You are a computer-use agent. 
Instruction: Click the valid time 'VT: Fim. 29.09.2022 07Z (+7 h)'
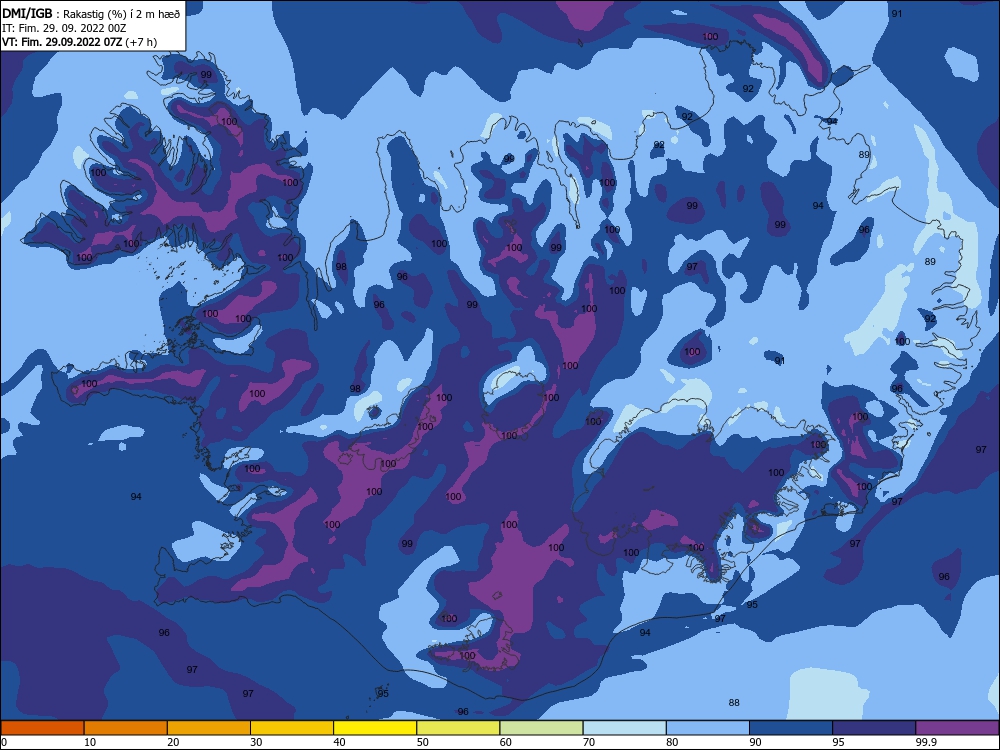point(80,42)
